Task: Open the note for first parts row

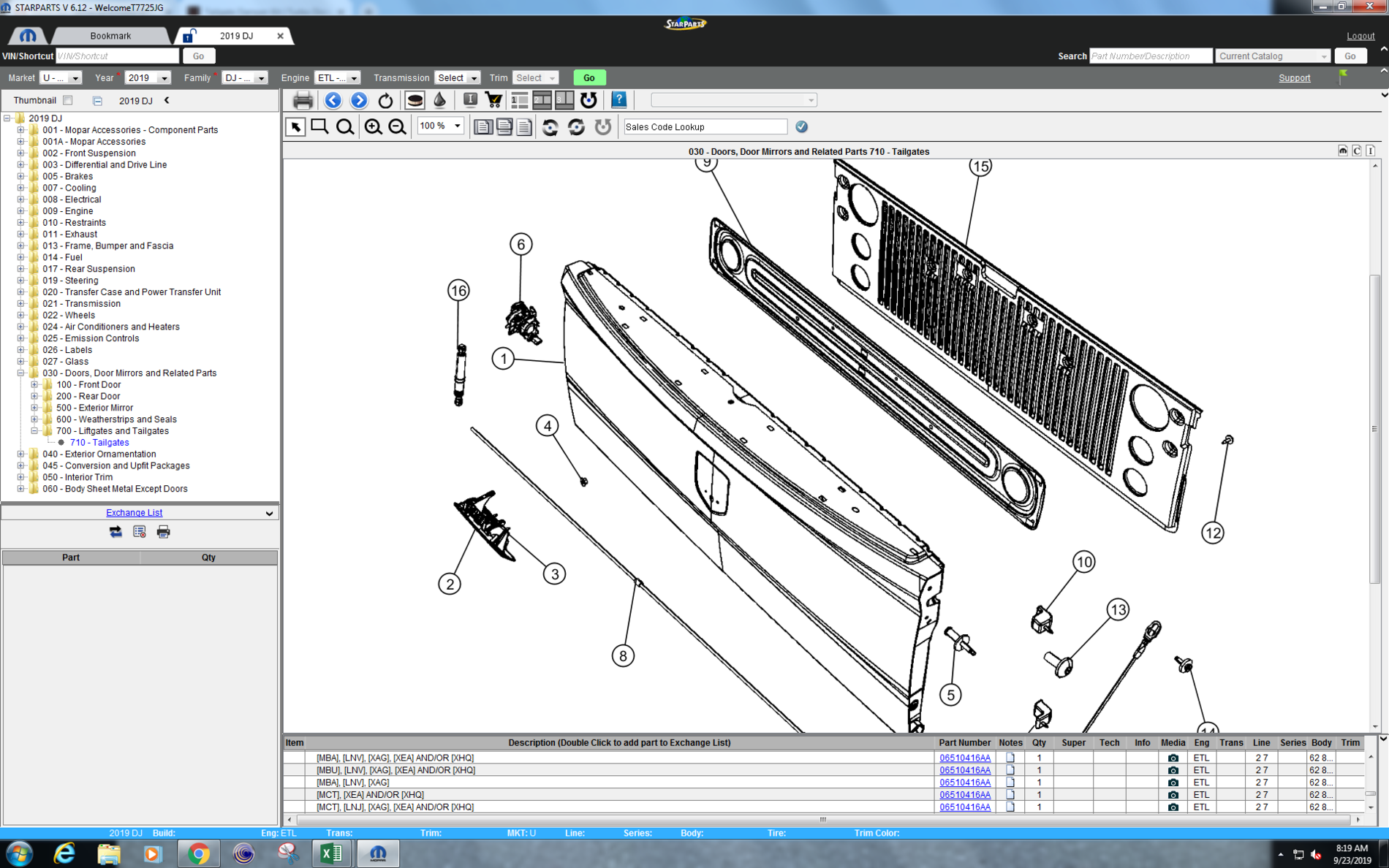Action: [1010, 758]
